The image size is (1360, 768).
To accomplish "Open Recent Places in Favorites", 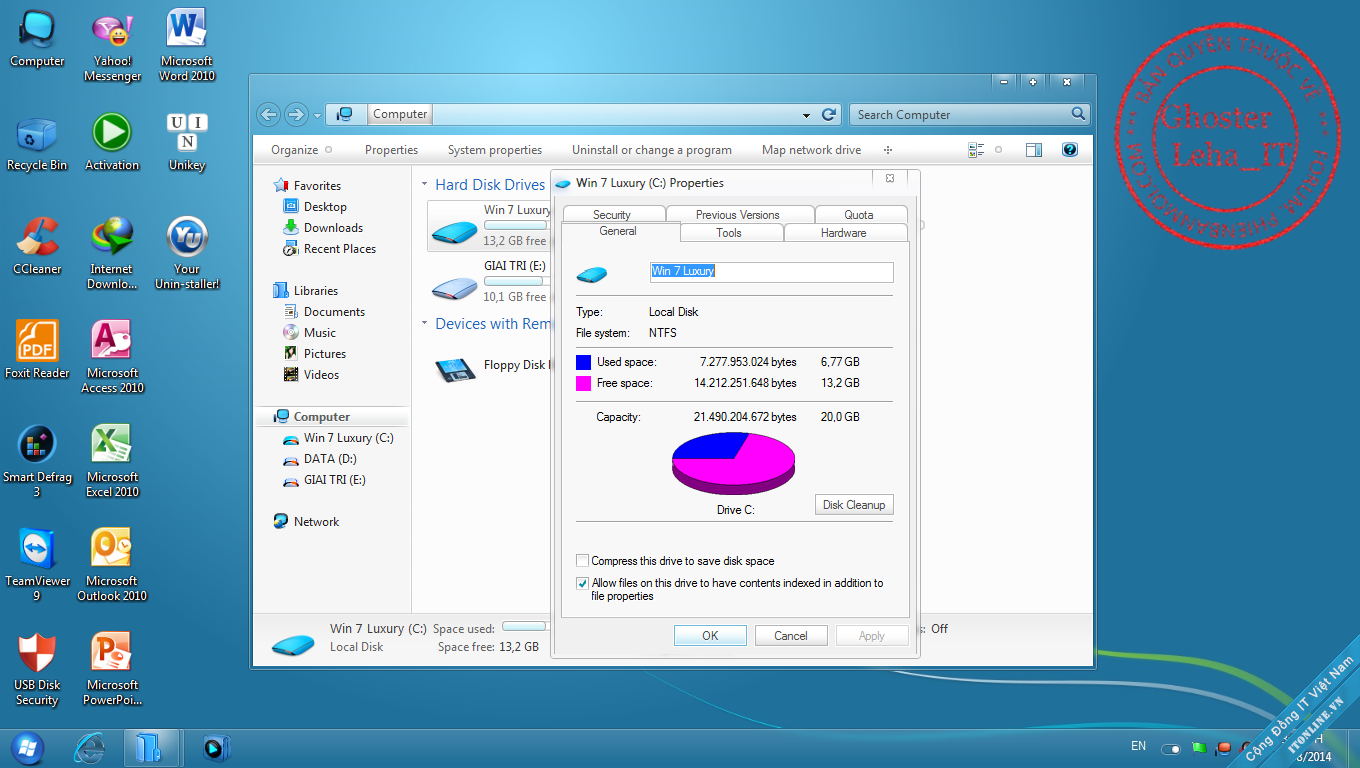I will click(x=340, y=249).
